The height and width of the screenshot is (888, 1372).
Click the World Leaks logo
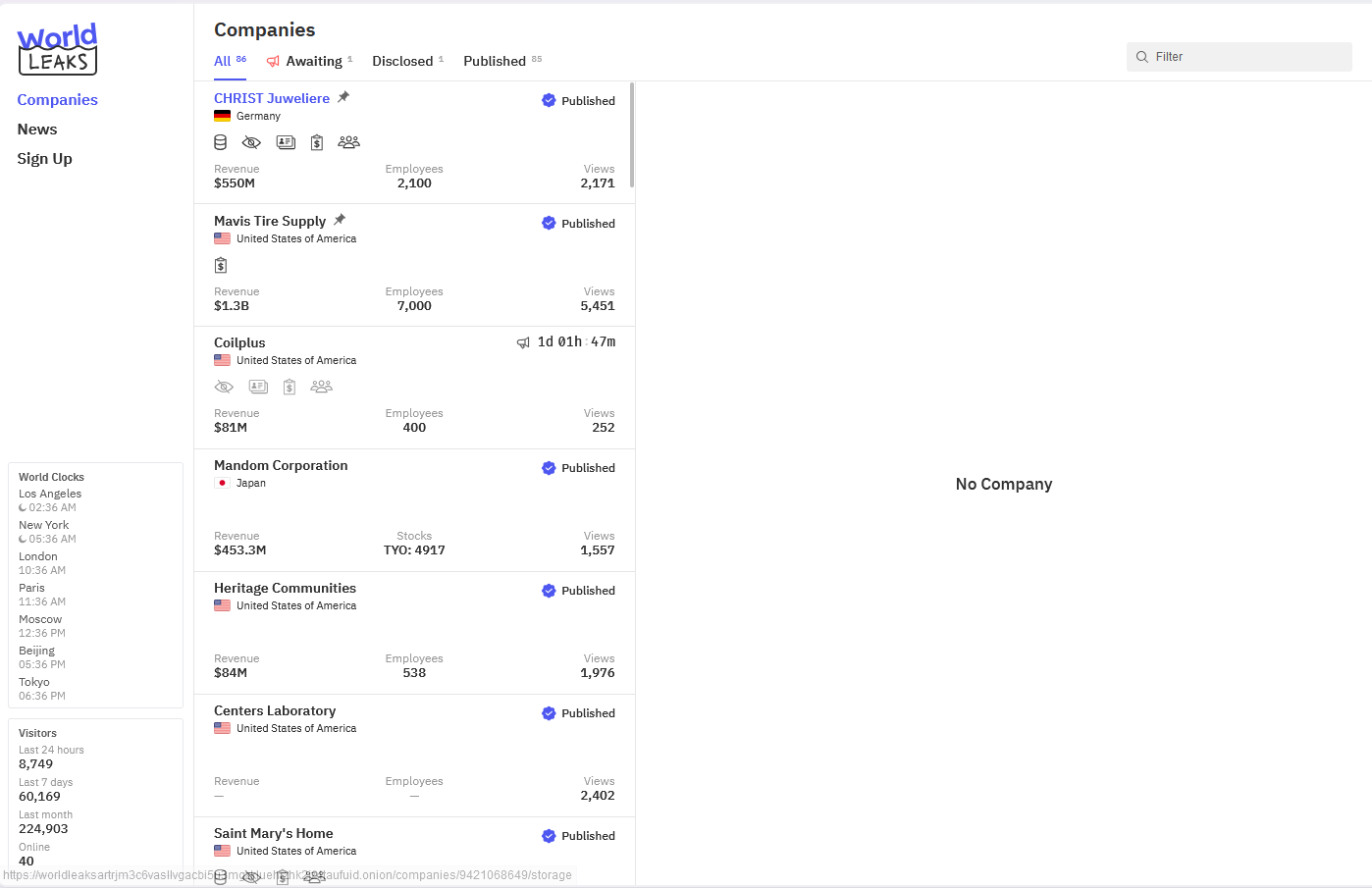coord(58,49)
